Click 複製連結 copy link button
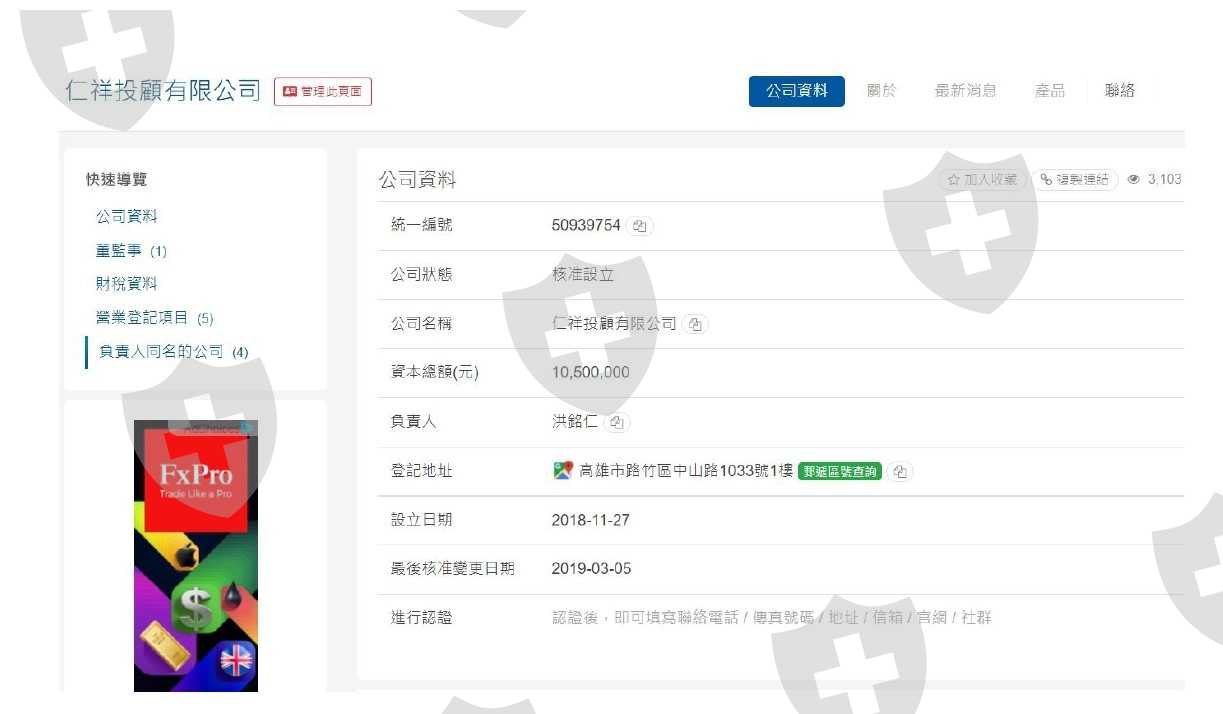The width and height of the screenshot is (1223, 714). [x=1075, y=180]
